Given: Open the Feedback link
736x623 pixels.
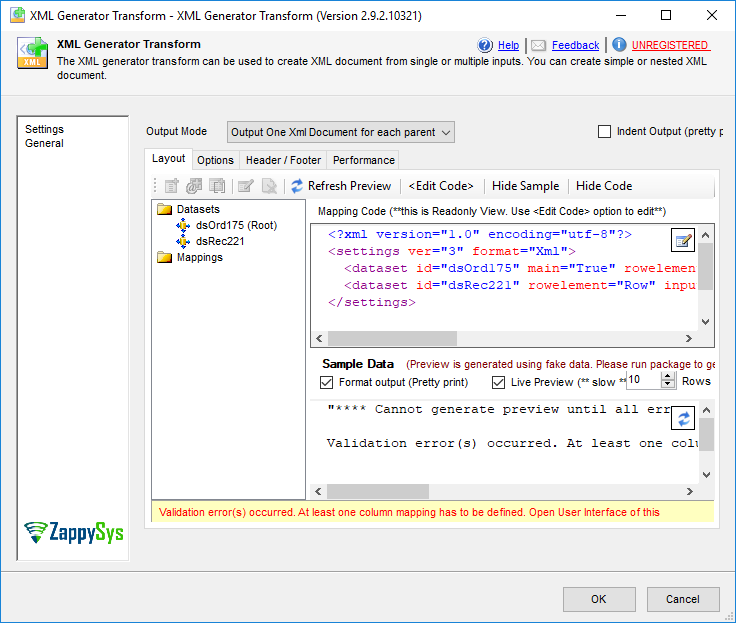Looking at the screenshot, I should (575, 46).
